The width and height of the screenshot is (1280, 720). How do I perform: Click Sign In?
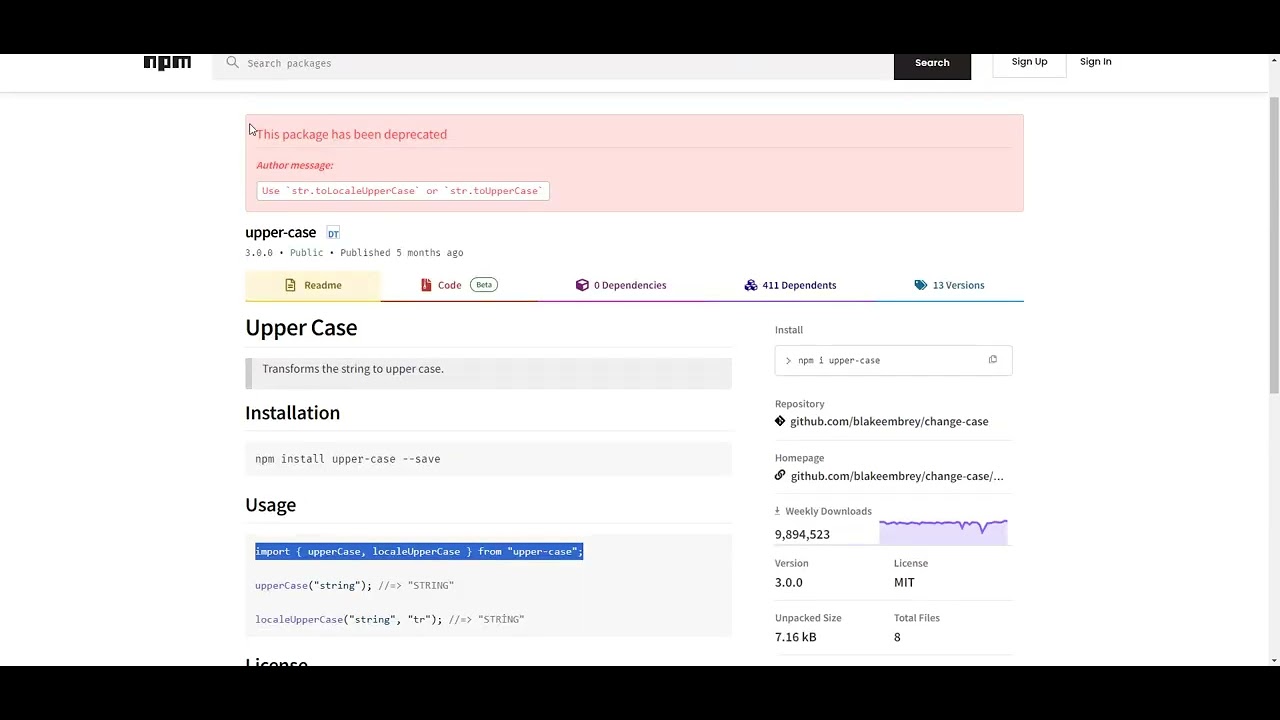[1095, 61]
